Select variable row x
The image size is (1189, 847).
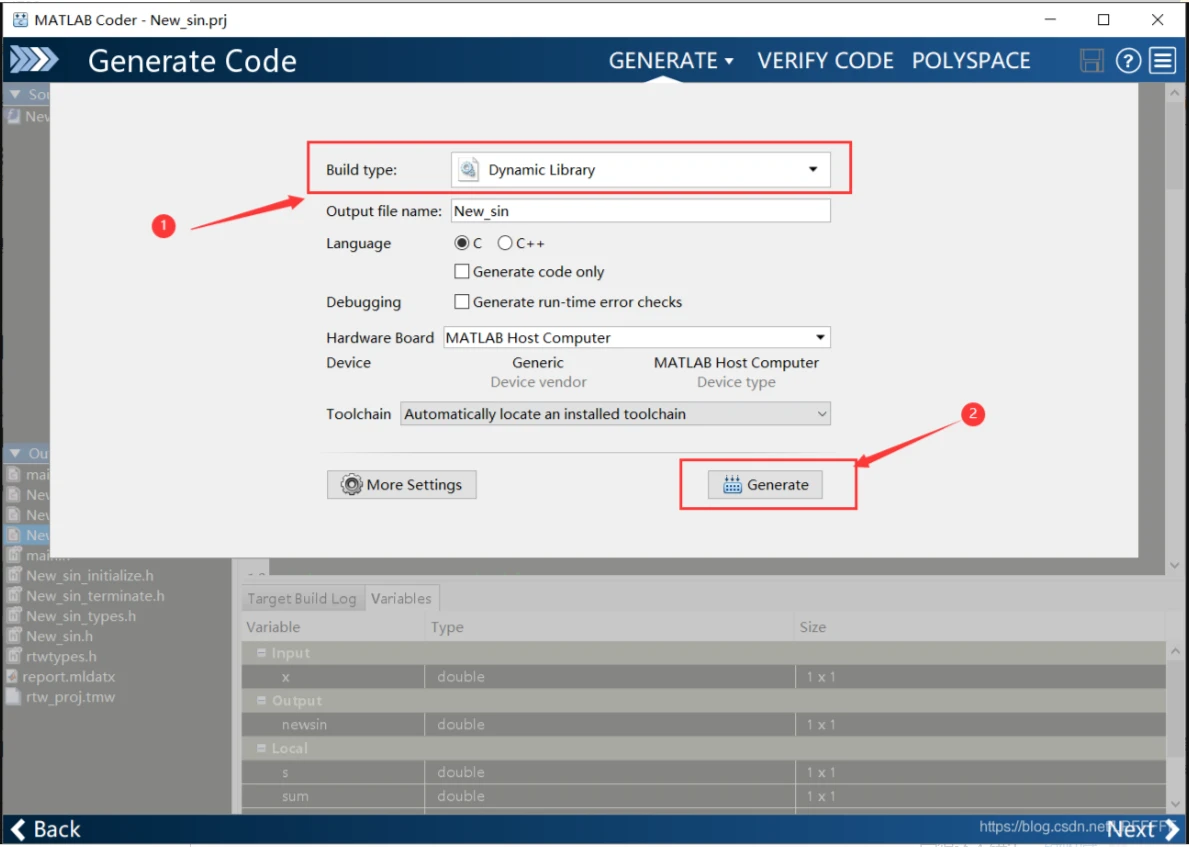[x=704, y=676]
